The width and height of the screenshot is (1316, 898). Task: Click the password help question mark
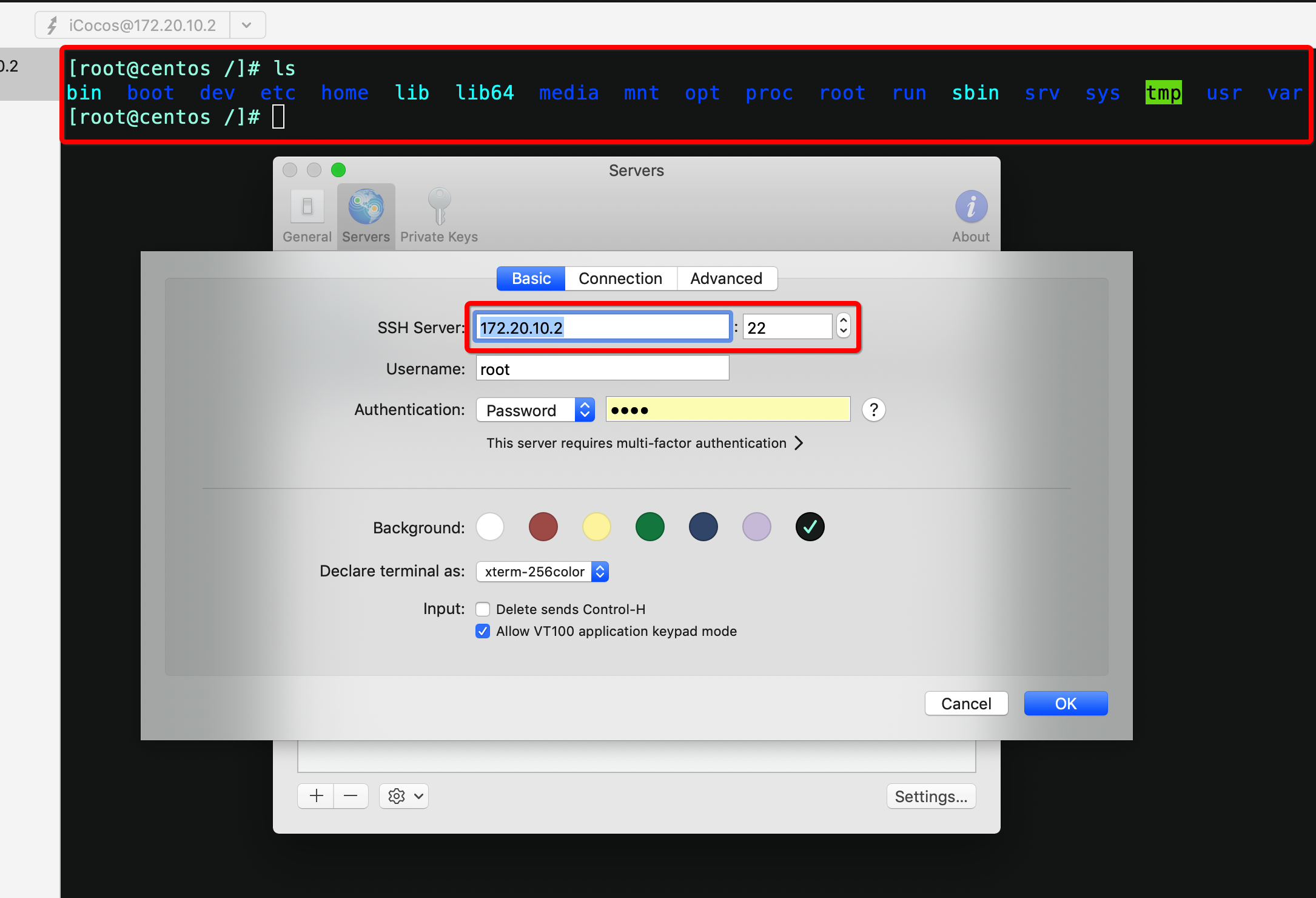(x=873, y=410)
